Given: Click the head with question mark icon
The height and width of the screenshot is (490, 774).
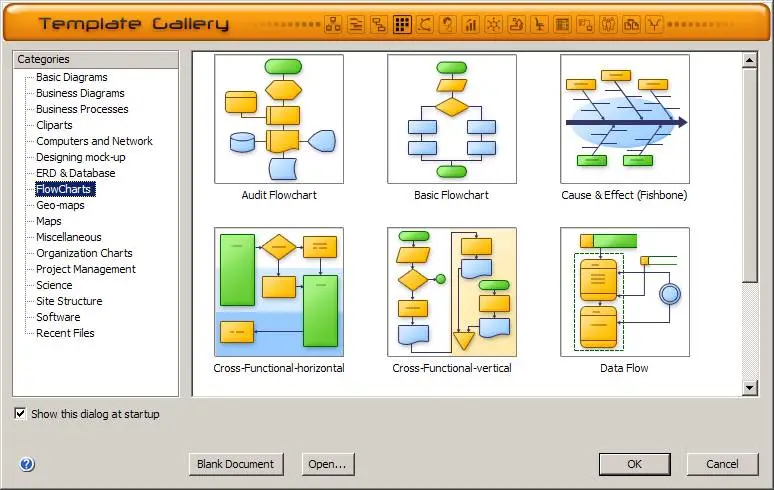Looking at the screenshot, I should (448, 24).
